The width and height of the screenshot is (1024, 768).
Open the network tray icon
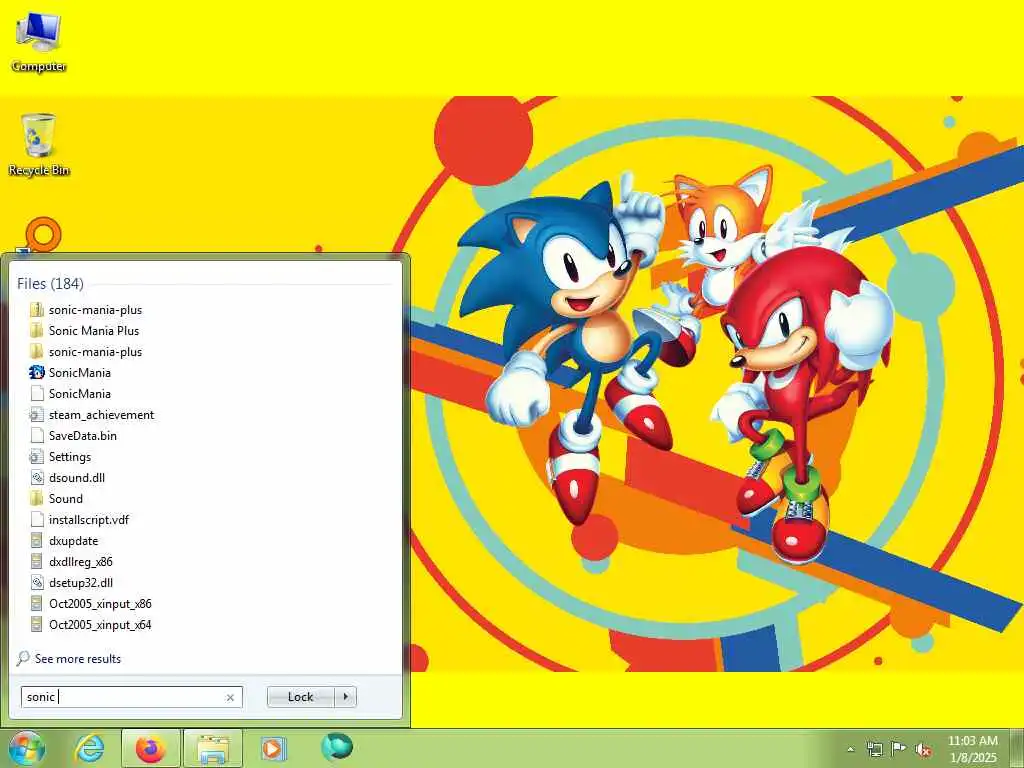pyautogui.click(x=874, y=749)
